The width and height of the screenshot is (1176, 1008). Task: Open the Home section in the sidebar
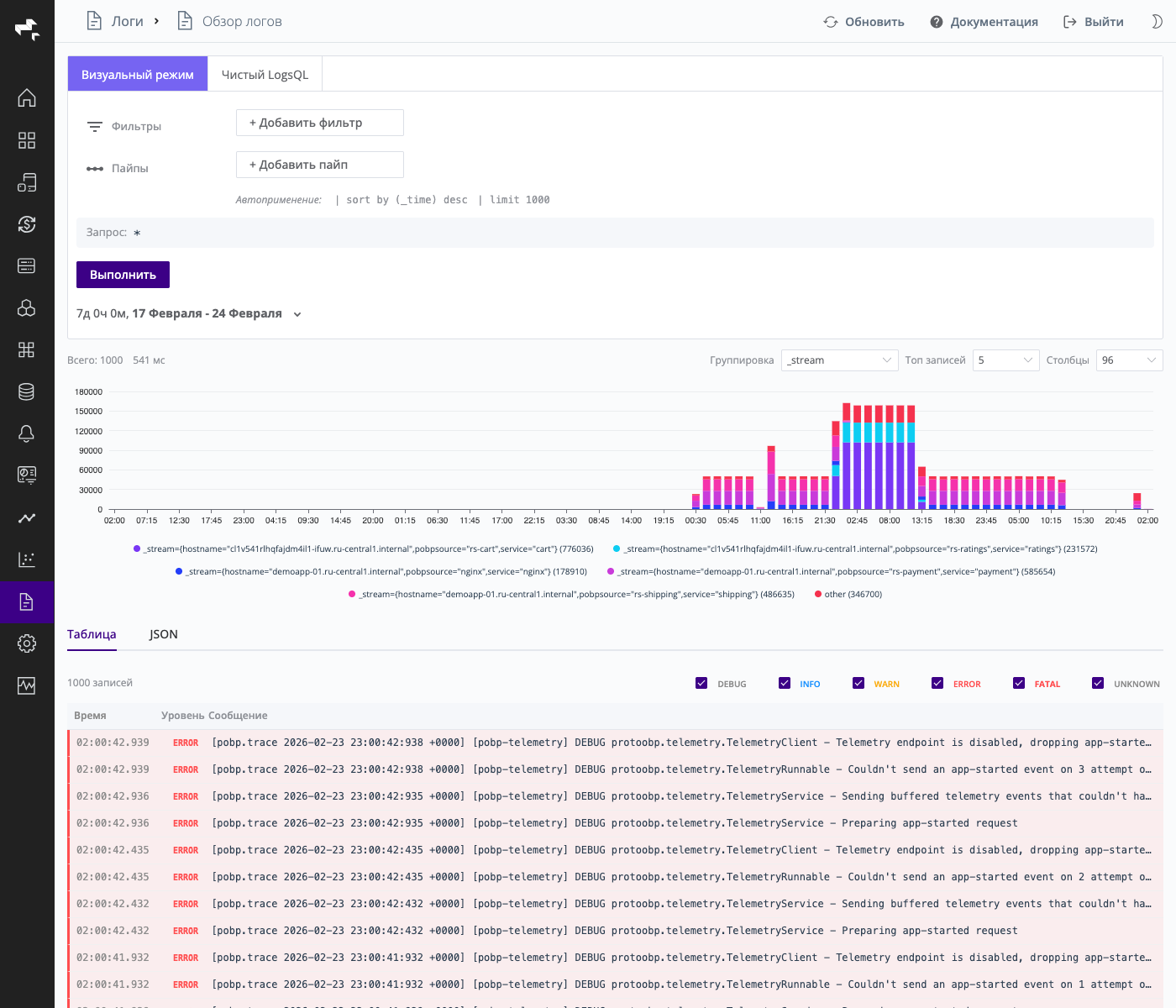(27, 98)
